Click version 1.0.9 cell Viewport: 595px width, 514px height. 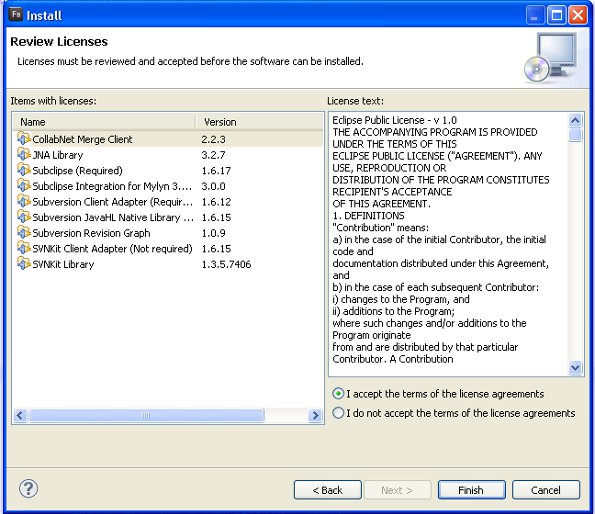tap(213, 233)
